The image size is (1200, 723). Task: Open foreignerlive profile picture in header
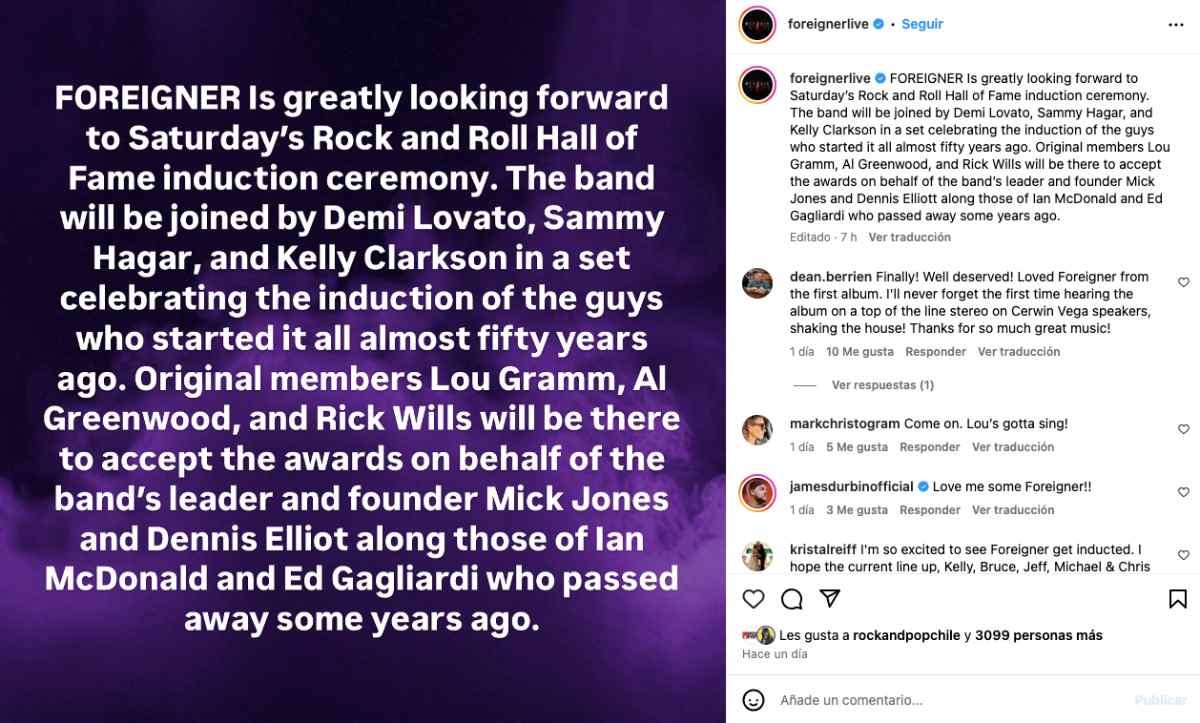[x=758, y=24]
